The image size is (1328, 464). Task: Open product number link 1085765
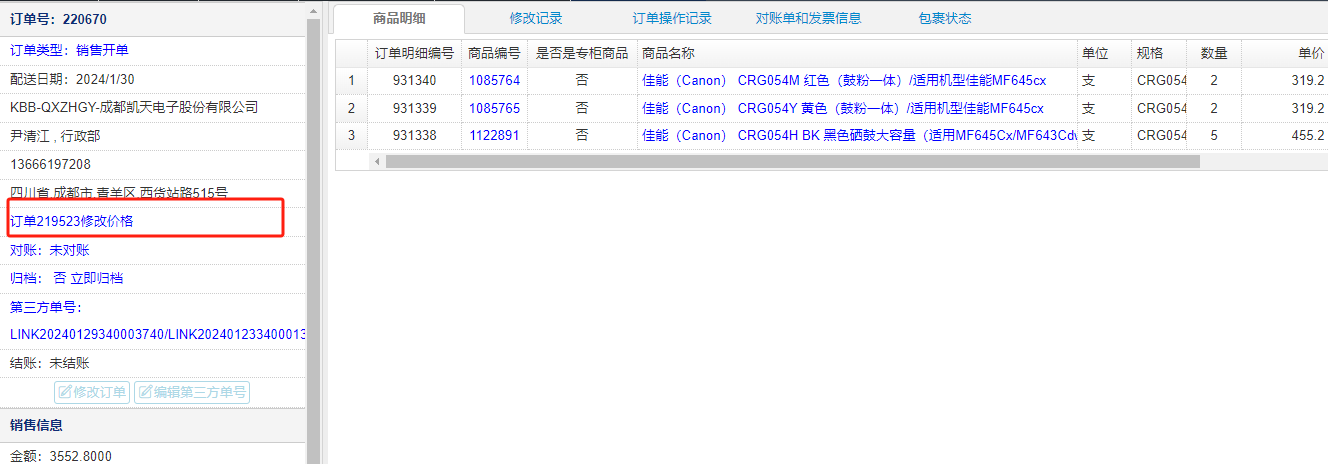pyautogui.click(x=494, y=108)
